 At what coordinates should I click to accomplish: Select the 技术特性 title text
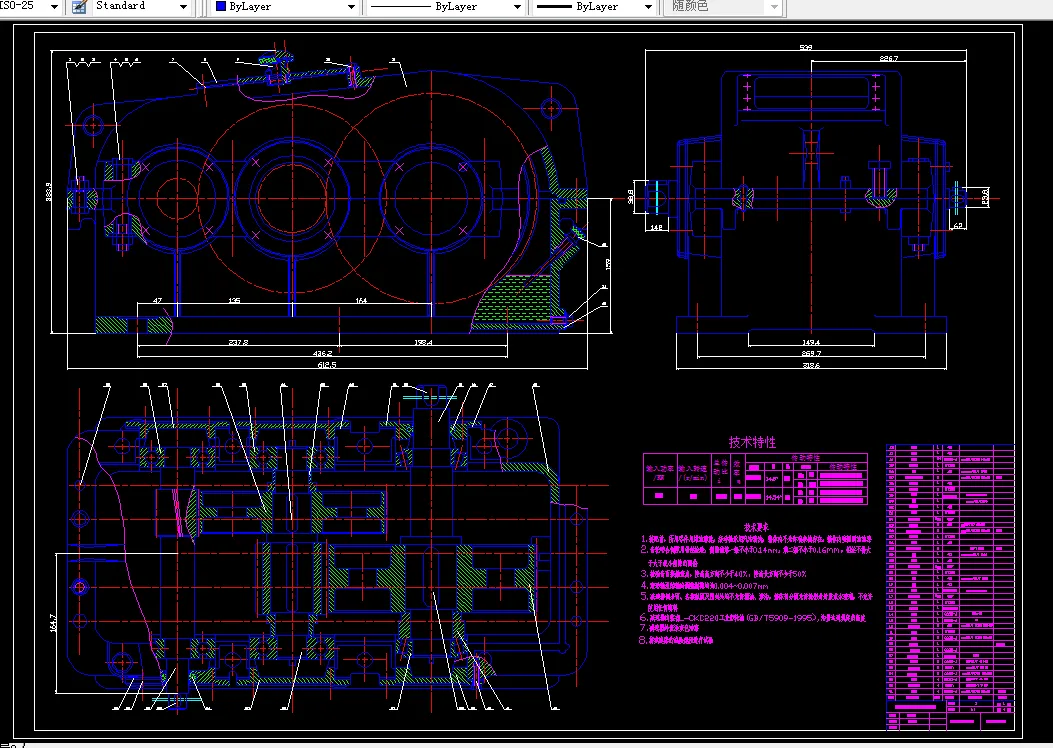[x=752, y=441]
